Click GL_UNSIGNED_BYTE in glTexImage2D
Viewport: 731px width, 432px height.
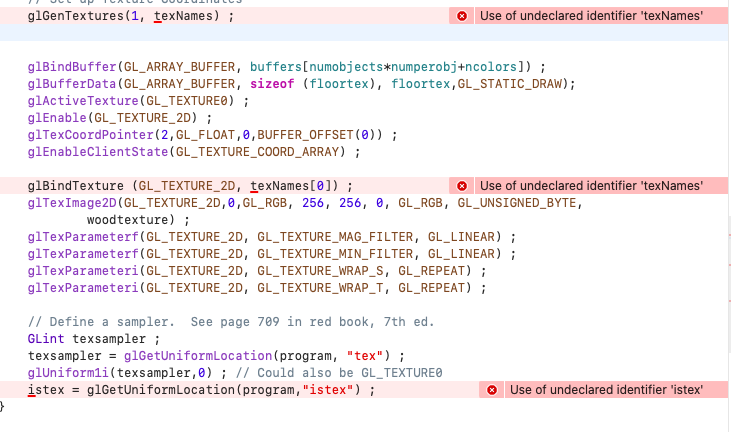(517, 203)
